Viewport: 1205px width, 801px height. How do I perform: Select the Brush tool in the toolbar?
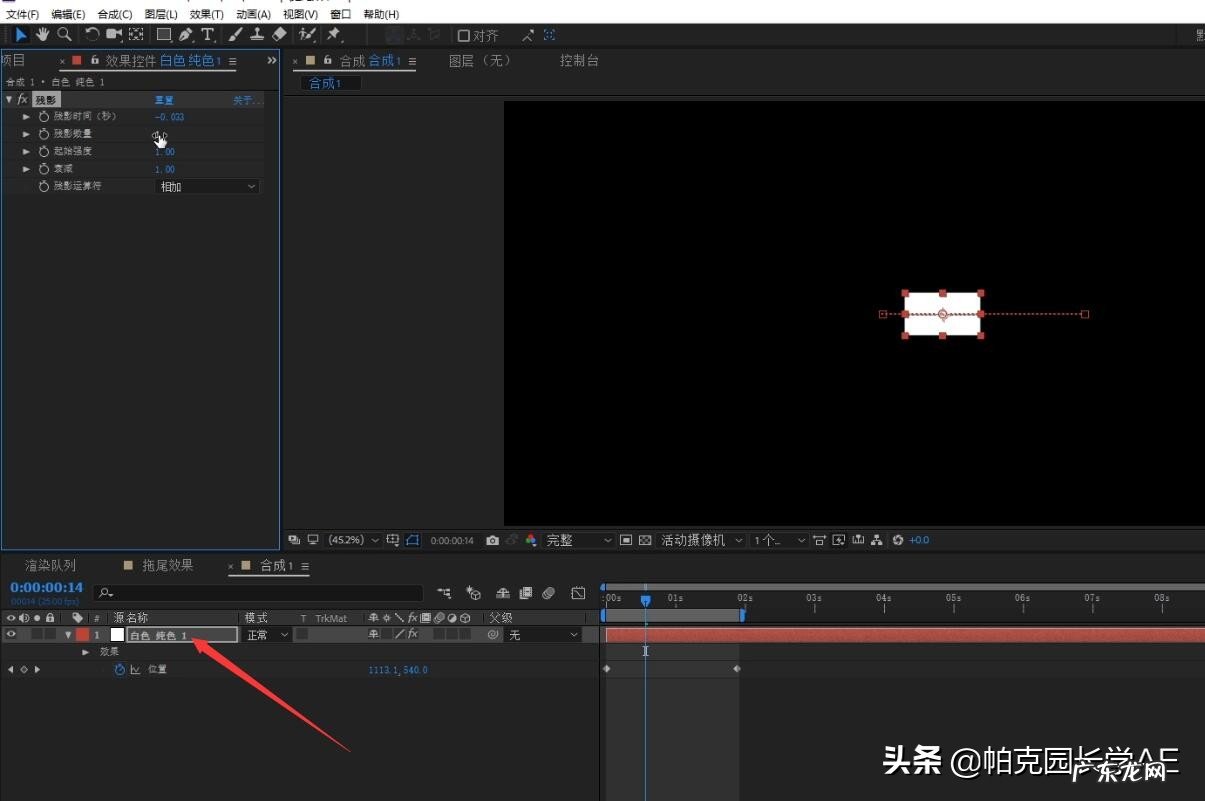tap(234, 34)
